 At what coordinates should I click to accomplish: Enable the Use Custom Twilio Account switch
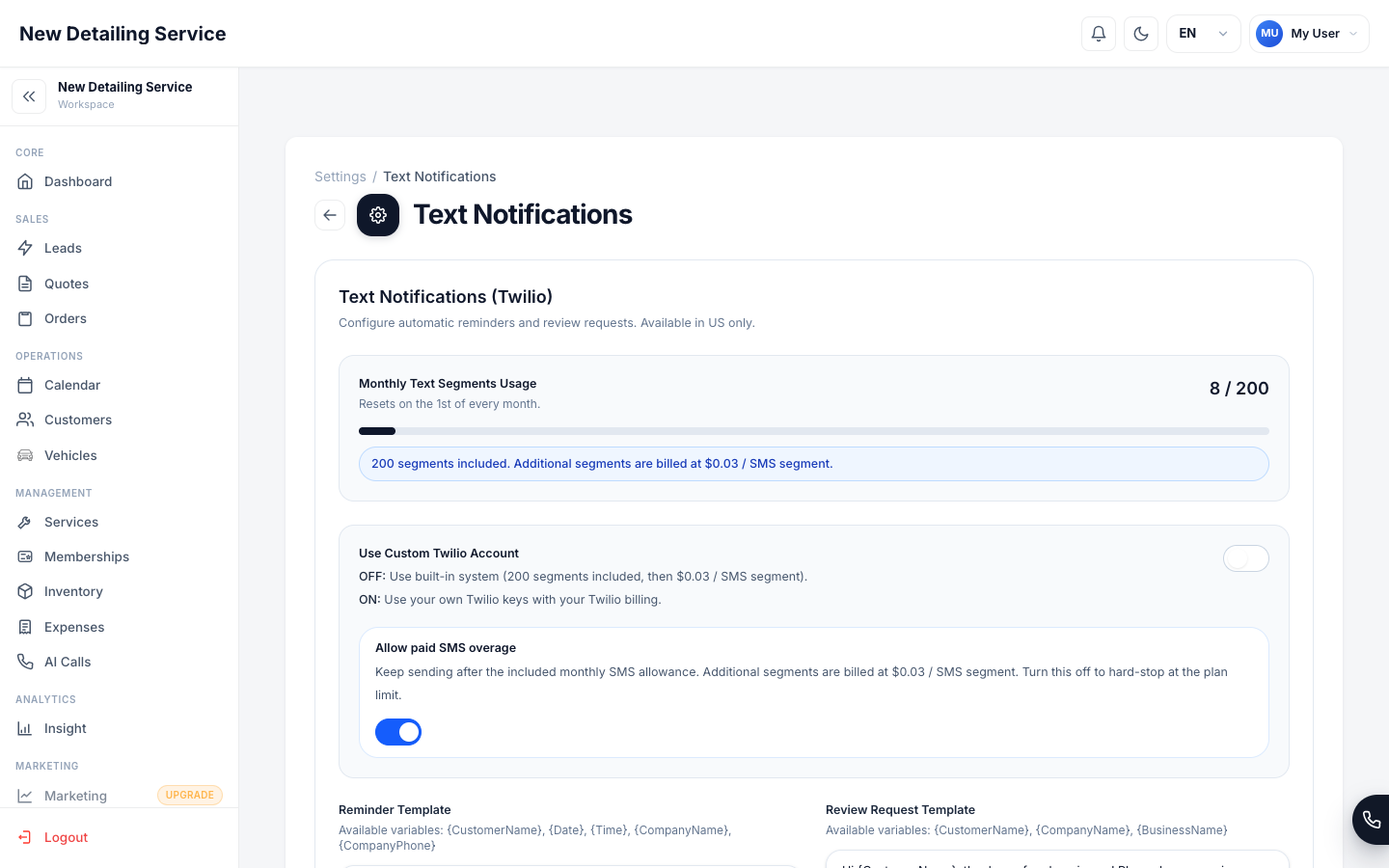(x=1246, y=558)
